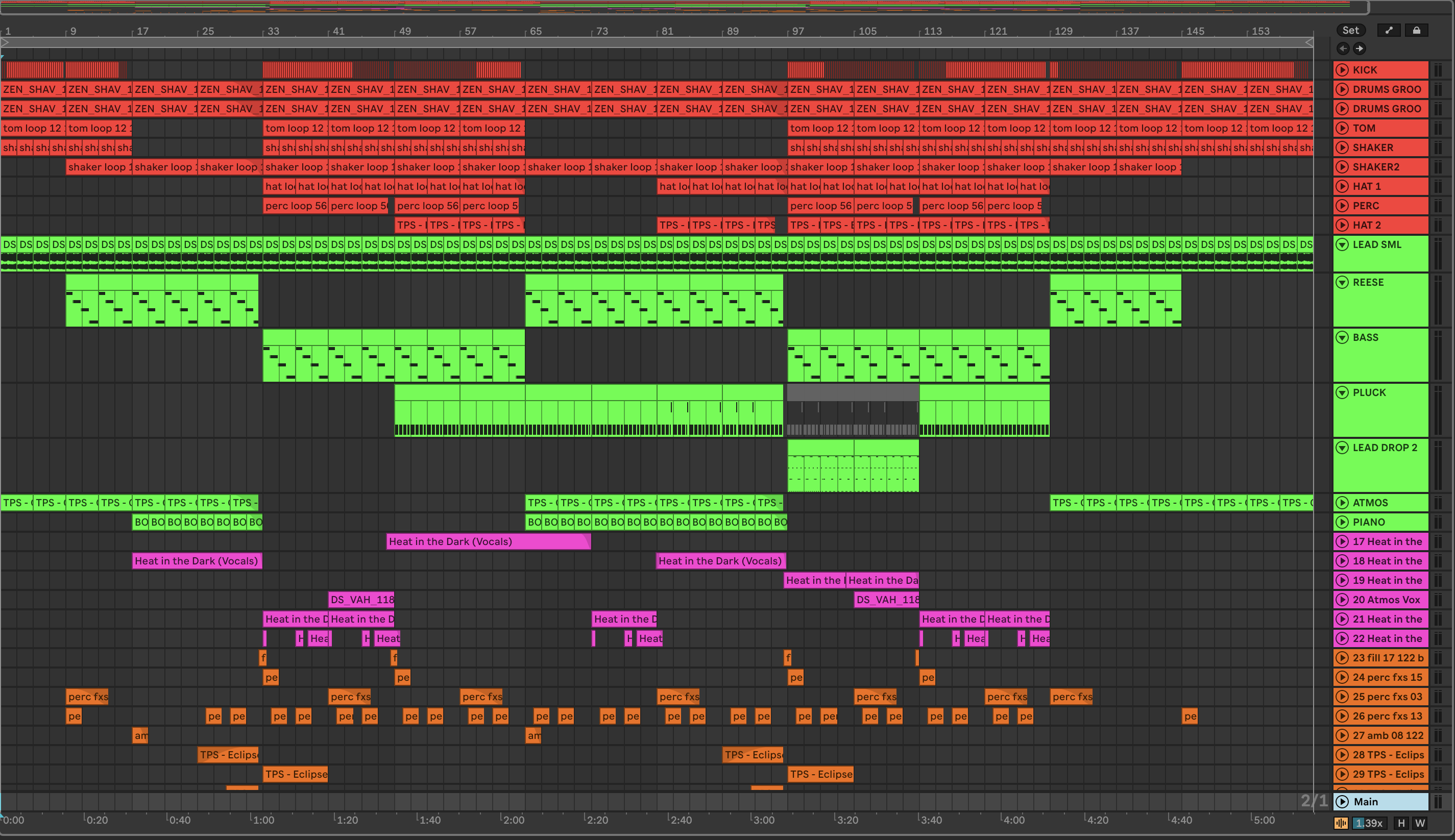
Task: Fold the PLUCK track arrow
Action: (x=1343, y=392)
